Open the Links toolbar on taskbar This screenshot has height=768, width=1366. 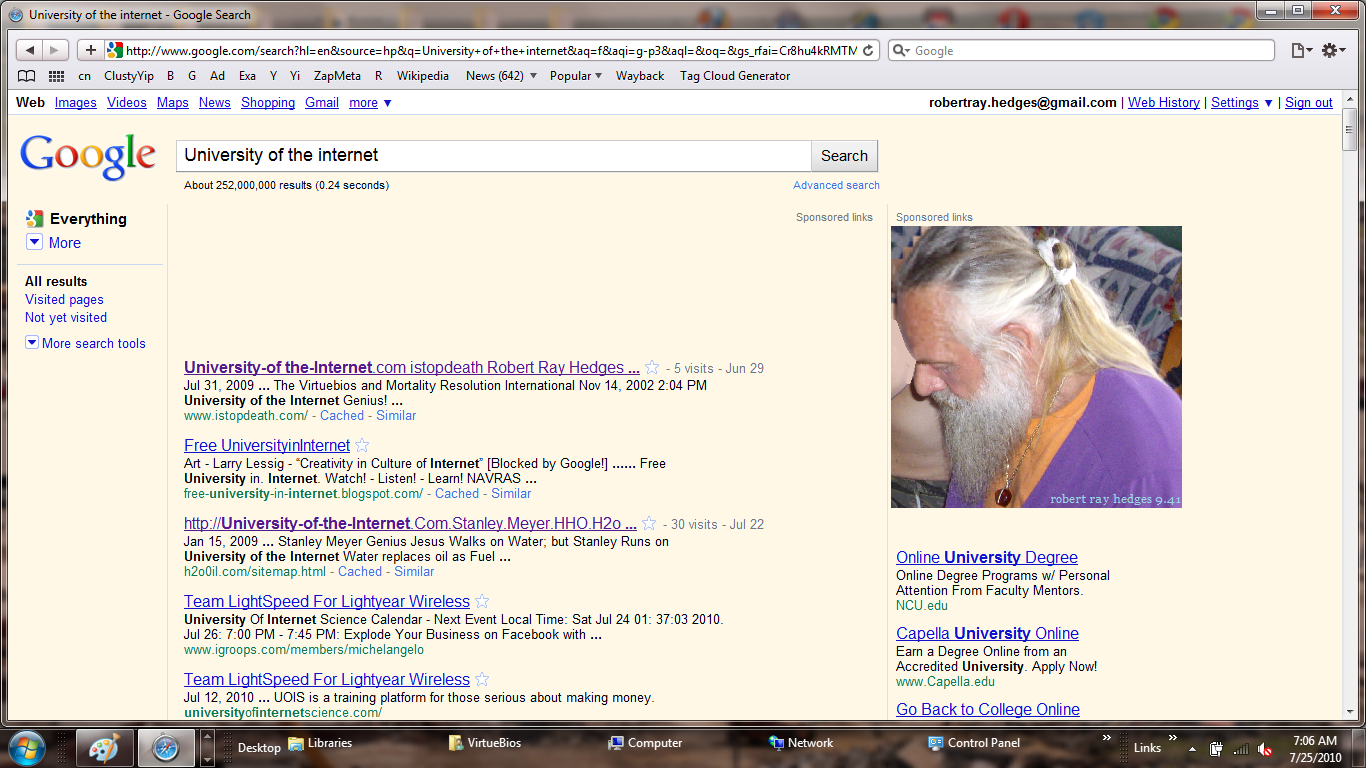tap(1147, 748)
